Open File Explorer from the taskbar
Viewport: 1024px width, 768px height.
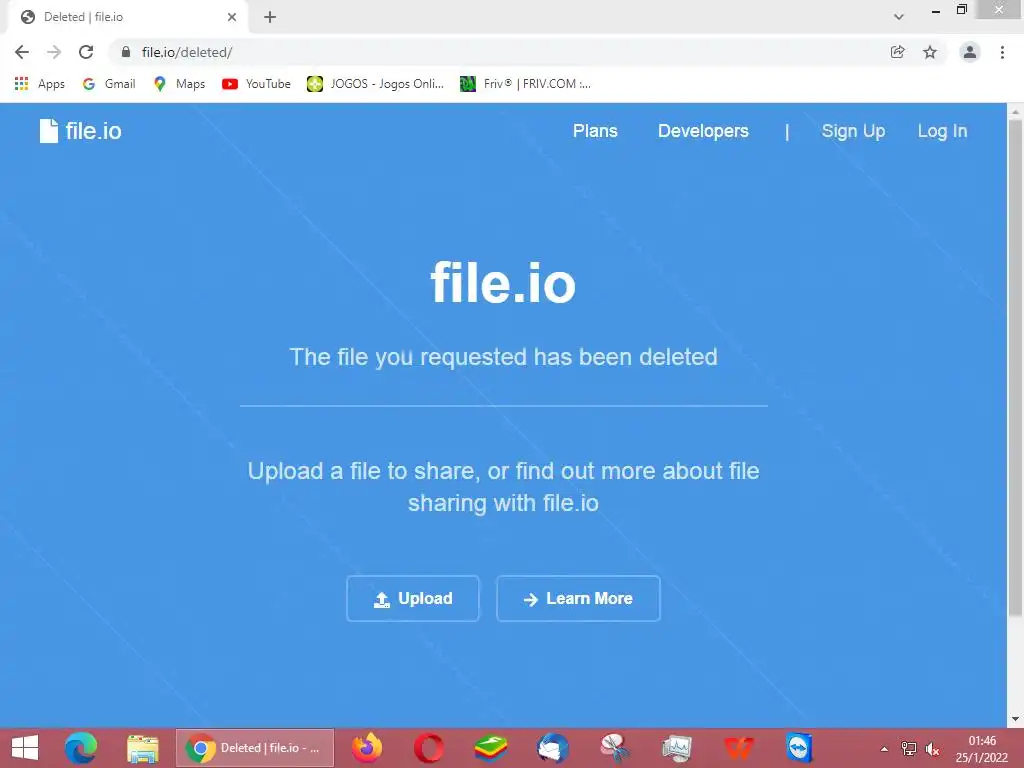(142, 748)
